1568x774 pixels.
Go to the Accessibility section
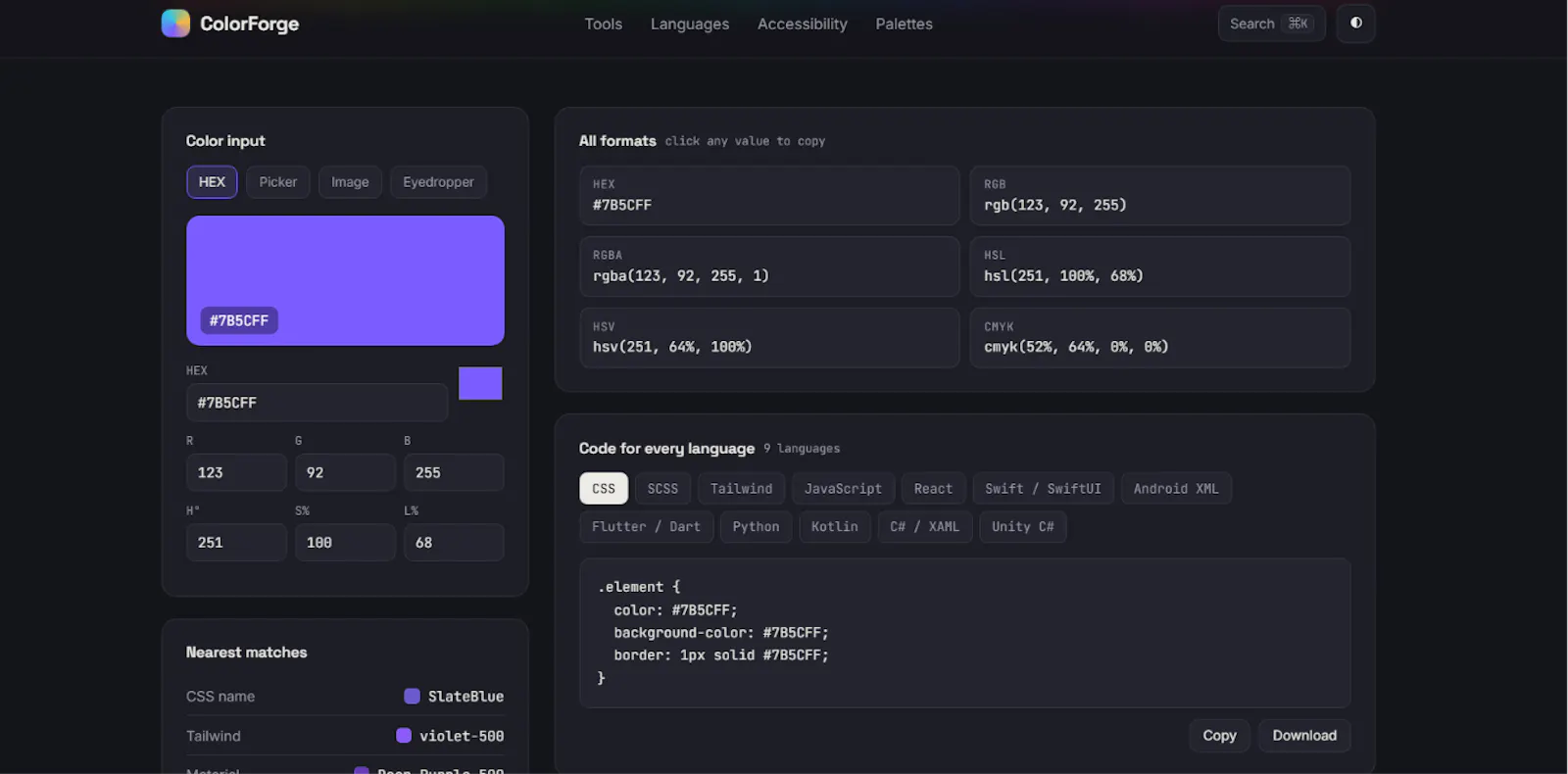803,24
